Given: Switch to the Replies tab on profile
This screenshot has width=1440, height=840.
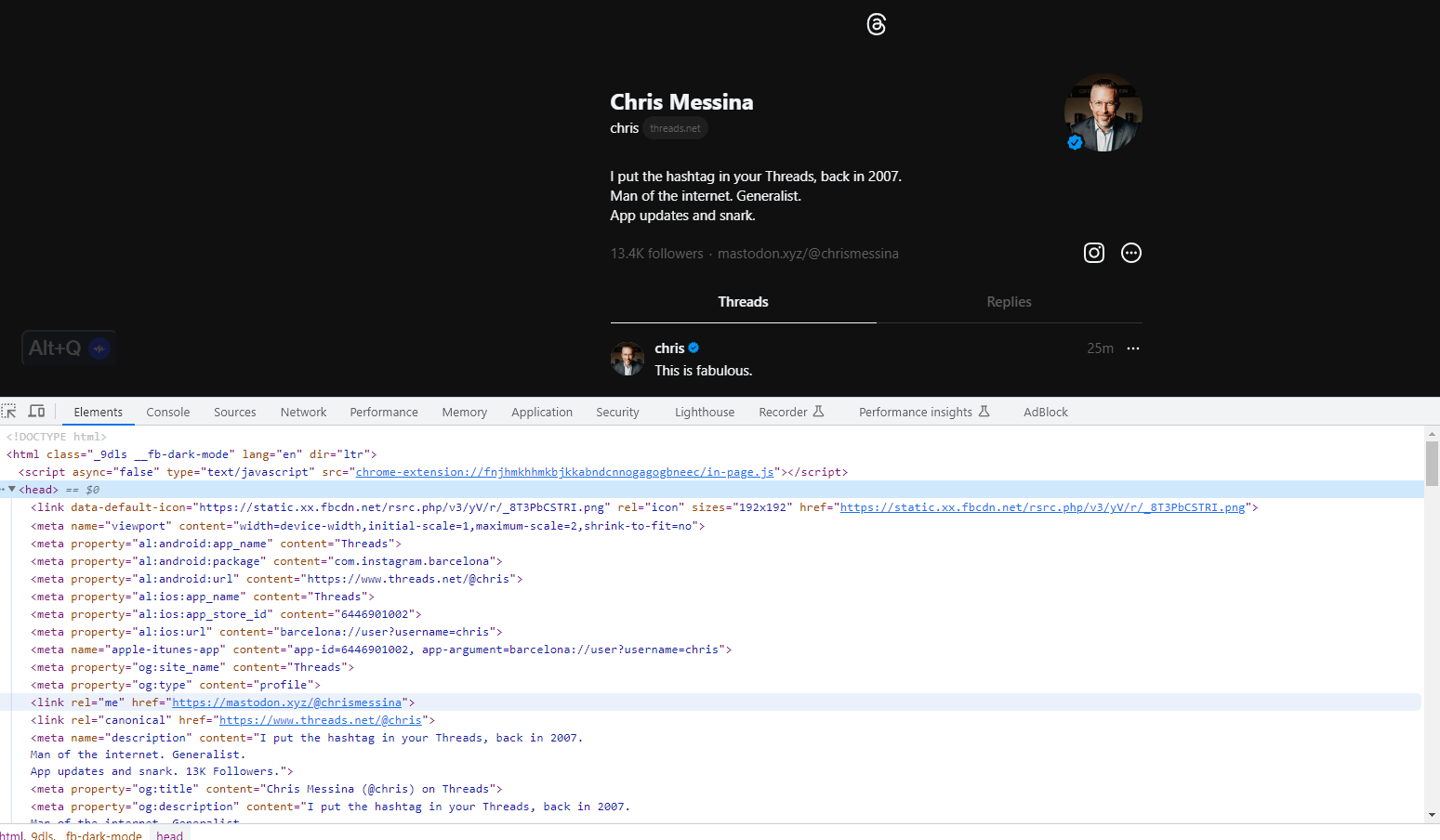Looking at the screenshot, I should [1009, 302].
